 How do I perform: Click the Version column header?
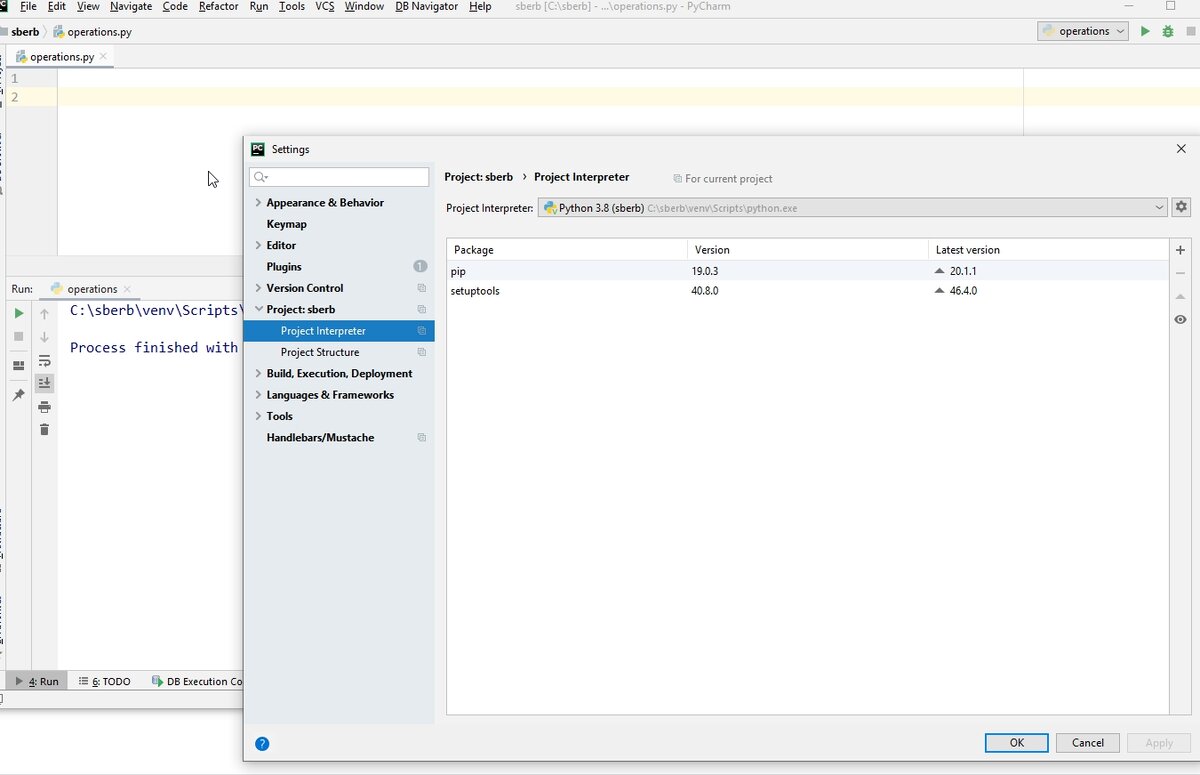(808, 250)
